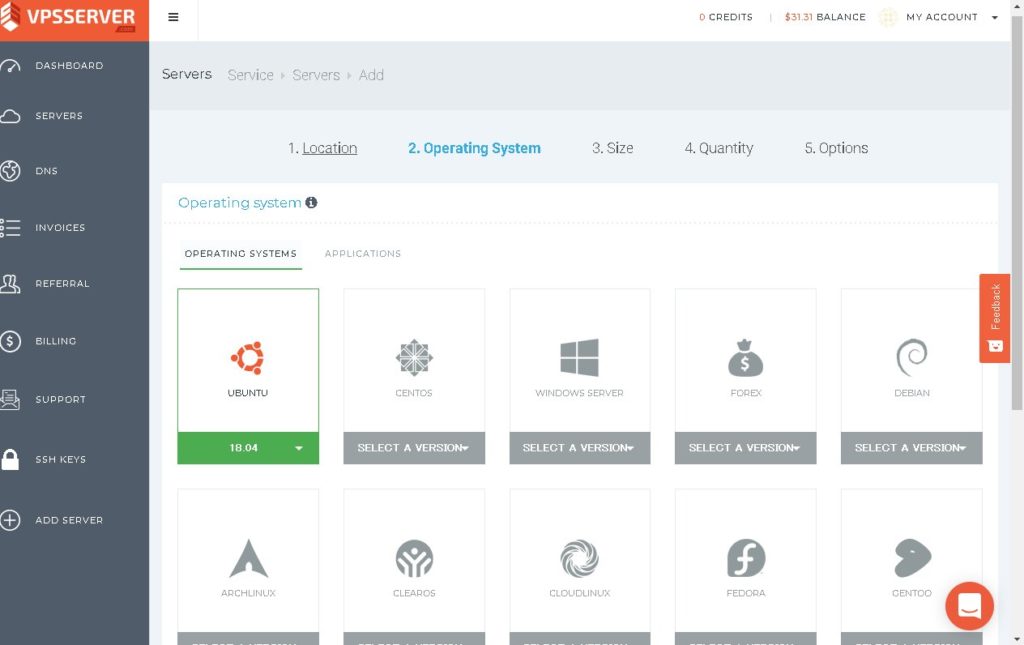This screenshot has width=1024, height=645.
Task: Select the CloudLinux logo
Action: coord(579,559)
